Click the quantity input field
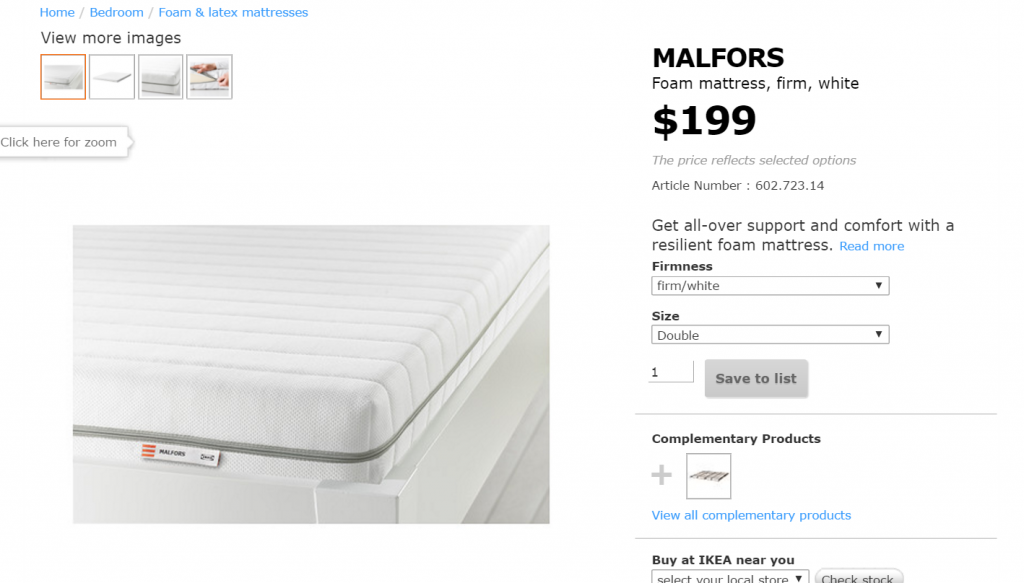This screenshot has width=1024, height=583. (671, 372)
